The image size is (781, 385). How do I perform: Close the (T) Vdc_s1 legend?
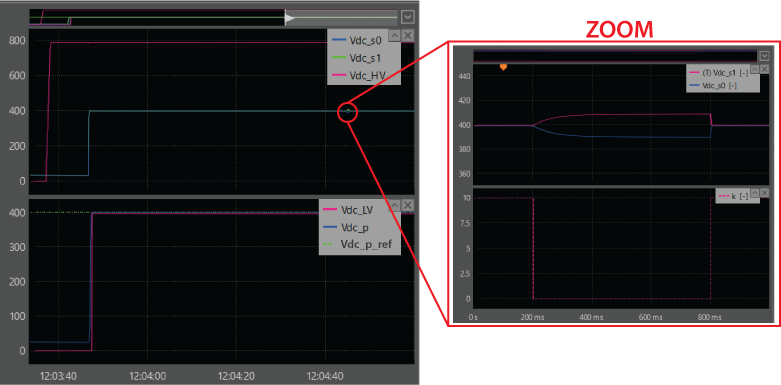(x=765, y=69)
